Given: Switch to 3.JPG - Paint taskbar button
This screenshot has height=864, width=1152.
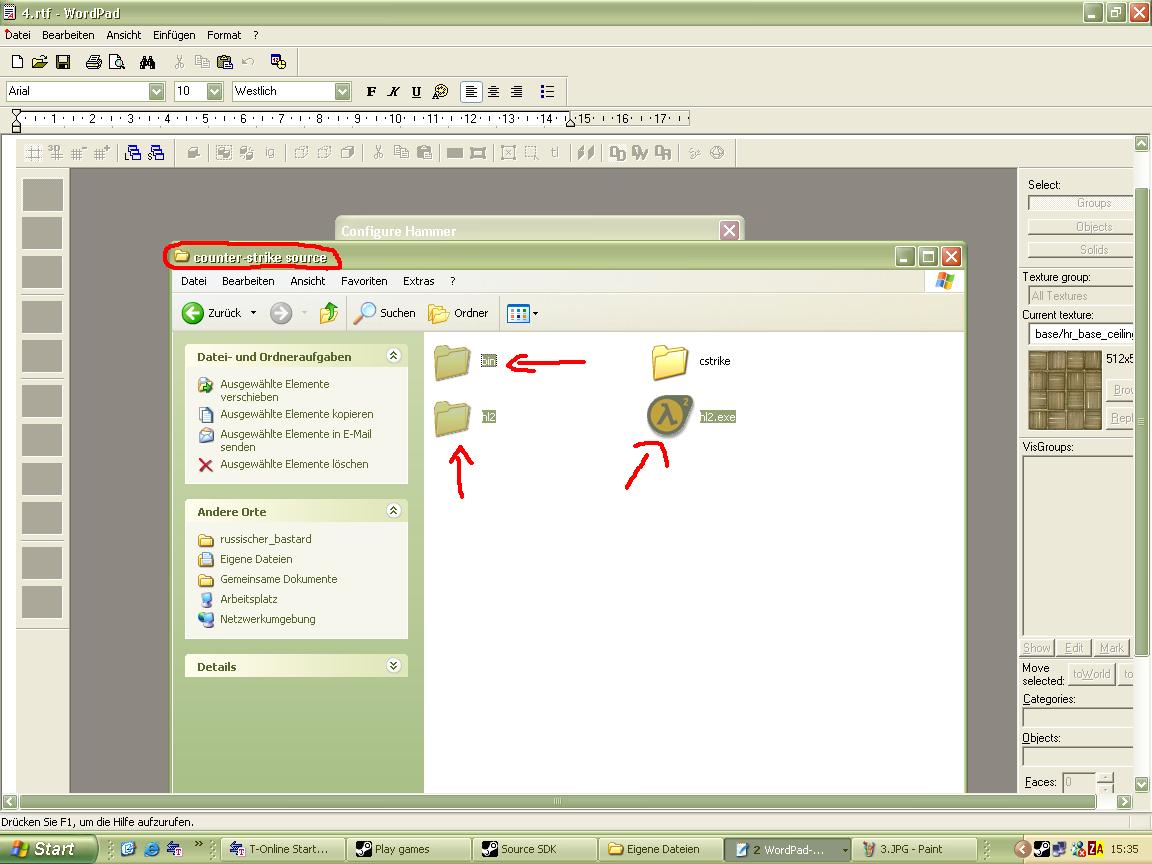Looking at the screenshot, I should 915,849.
